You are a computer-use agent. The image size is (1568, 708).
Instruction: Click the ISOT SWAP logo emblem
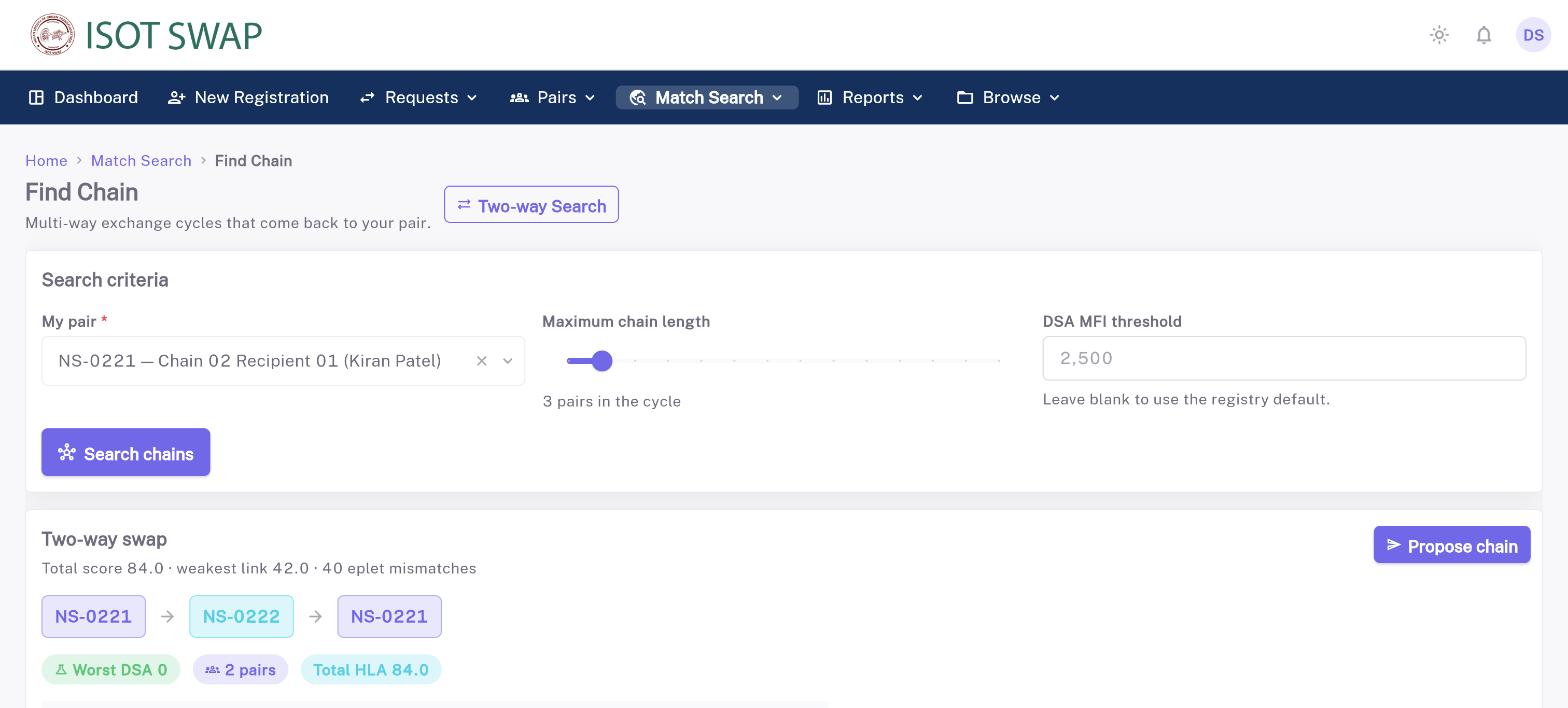point(53,35)
